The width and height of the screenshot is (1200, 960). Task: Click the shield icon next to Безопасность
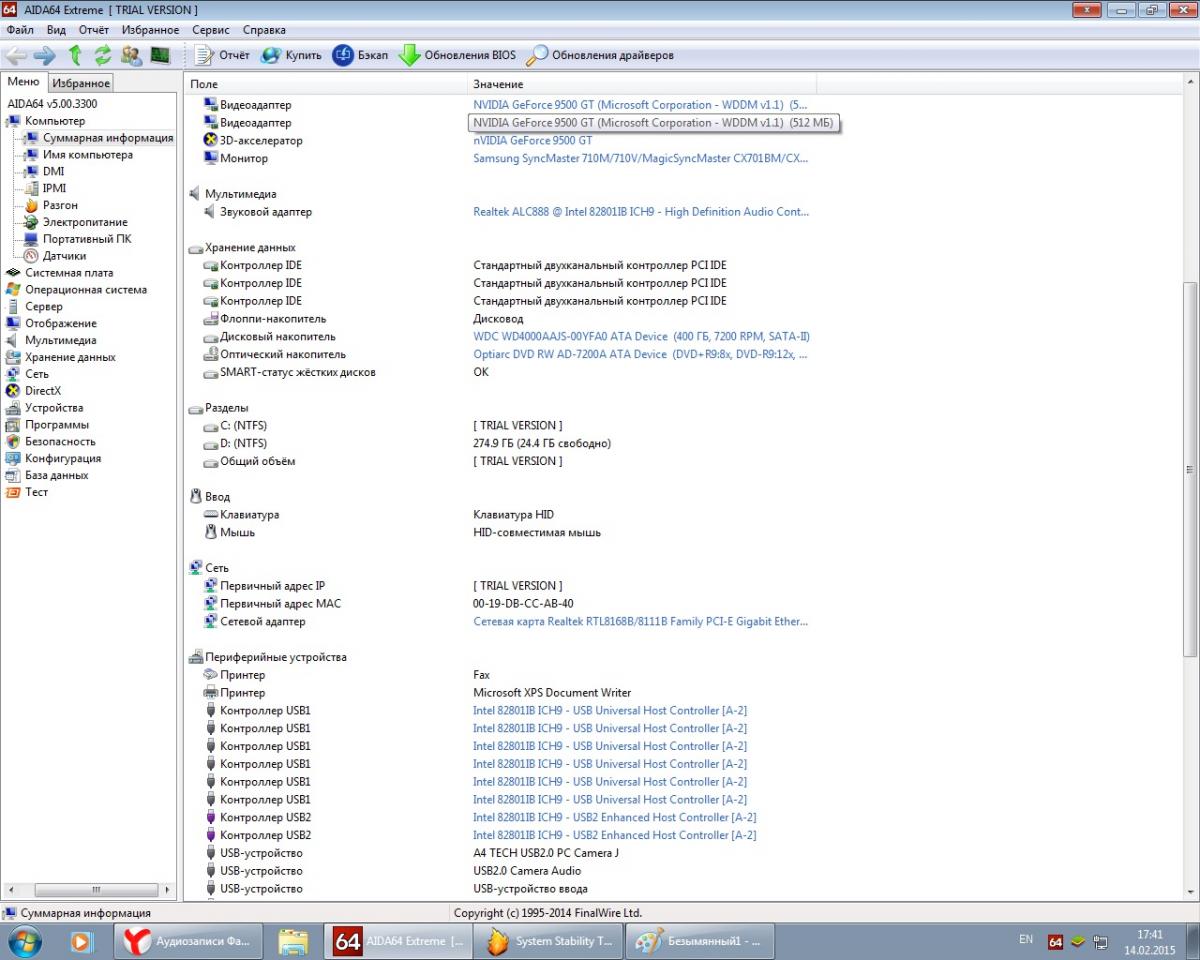[13, 442]
